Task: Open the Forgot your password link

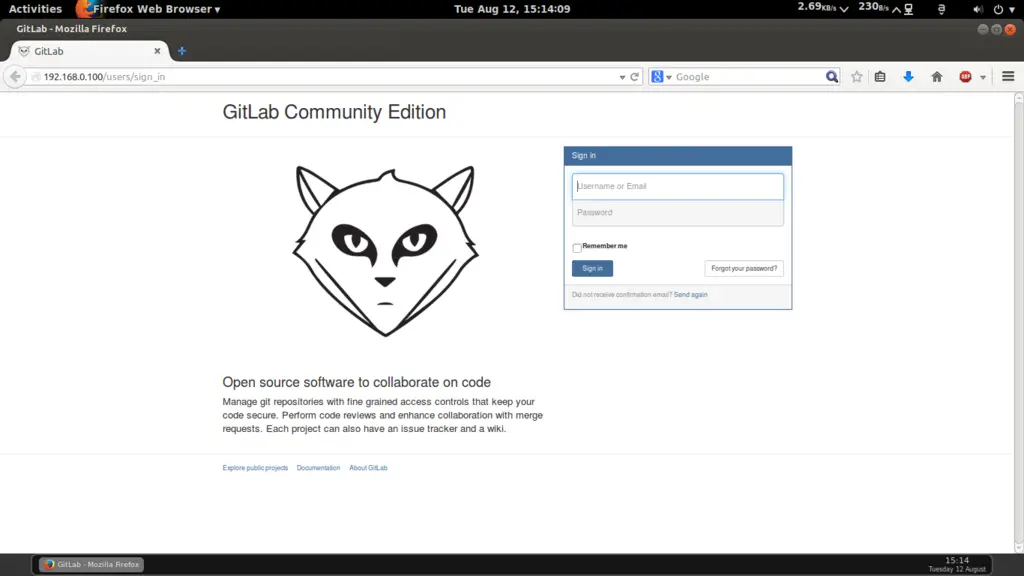Action: pyautogui.click(x=744, y=268)
